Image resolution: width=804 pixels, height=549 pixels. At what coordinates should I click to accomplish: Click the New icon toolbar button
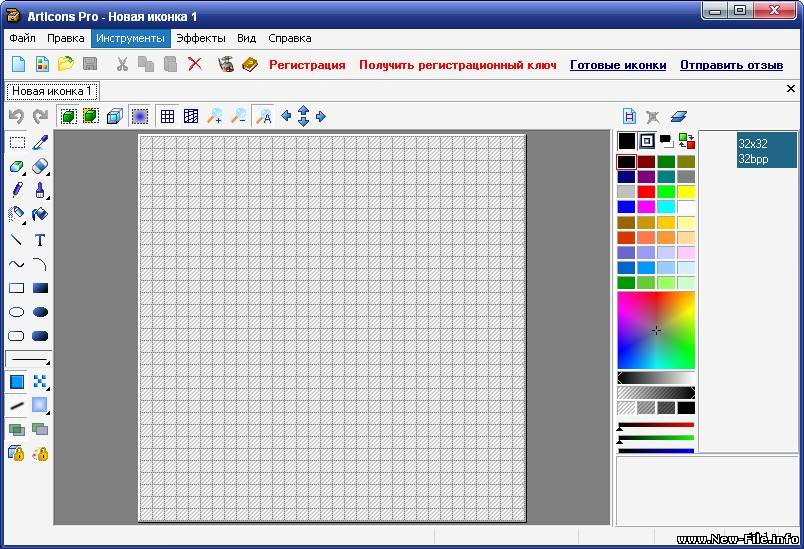[18, 64]
